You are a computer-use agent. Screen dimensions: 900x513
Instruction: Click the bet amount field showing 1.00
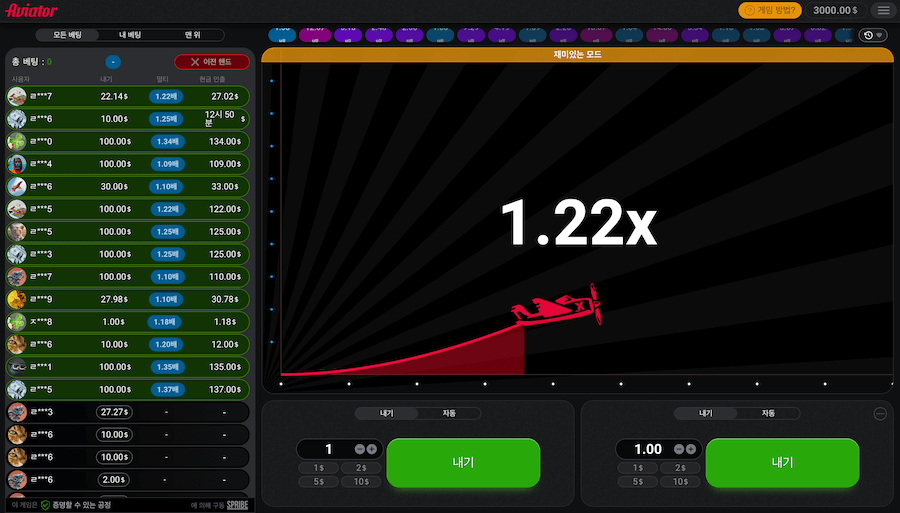[648, 449]
